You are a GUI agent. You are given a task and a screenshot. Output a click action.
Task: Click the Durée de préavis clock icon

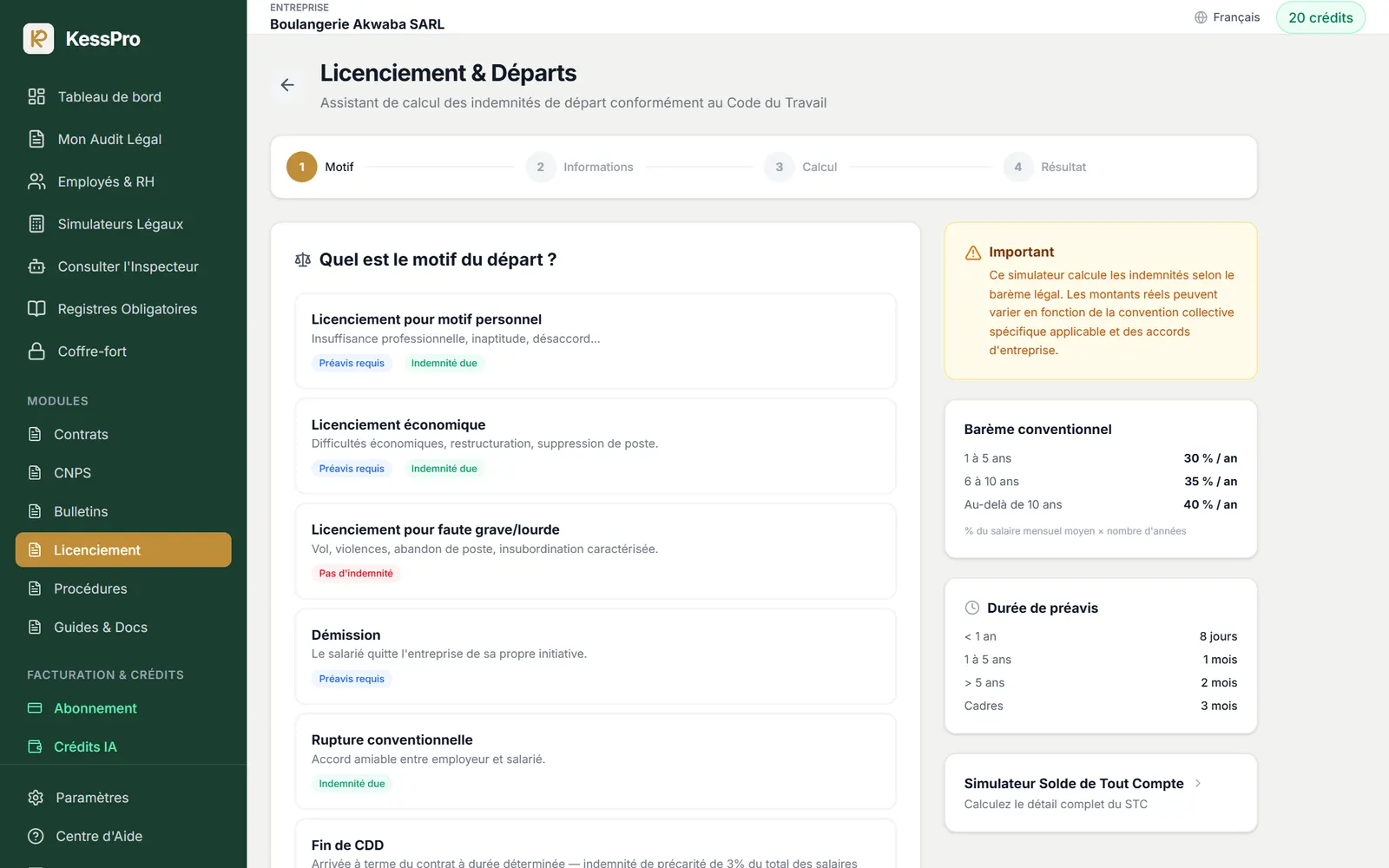[972, 608]
